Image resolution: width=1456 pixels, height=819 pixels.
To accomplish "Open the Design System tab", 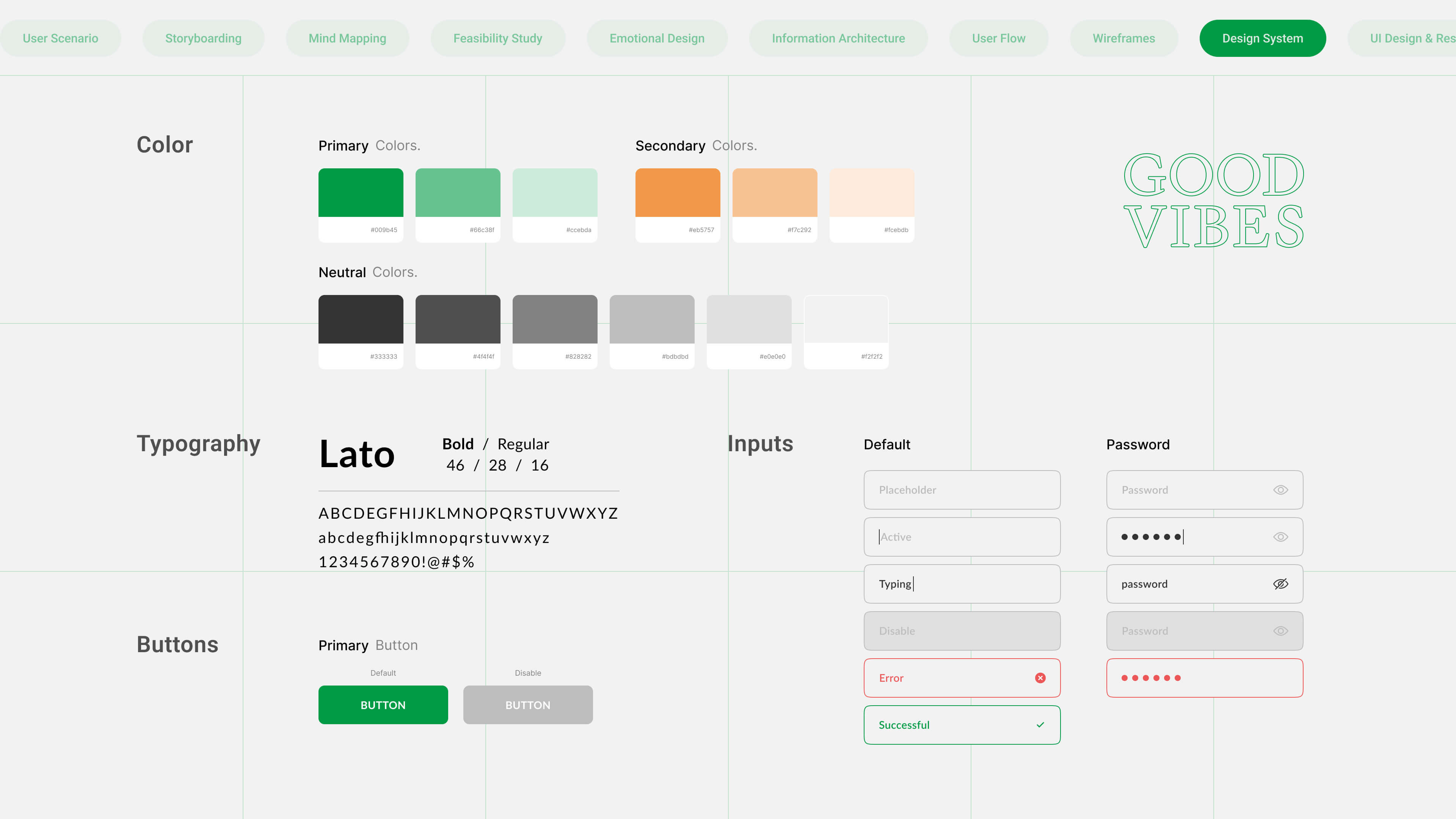I will [x=1262, y=38].
